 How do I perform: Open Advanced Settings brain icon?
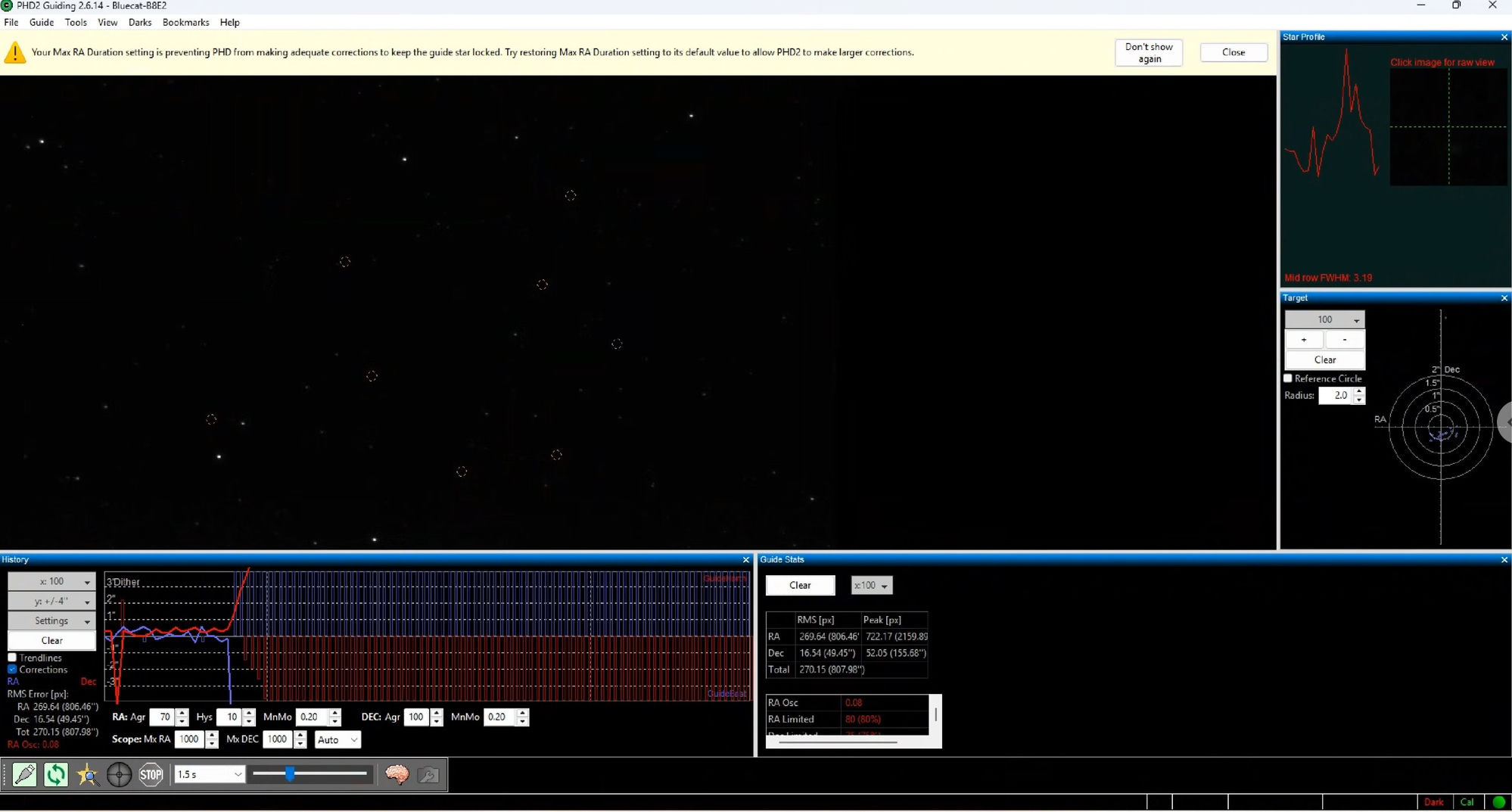point(397,774)
